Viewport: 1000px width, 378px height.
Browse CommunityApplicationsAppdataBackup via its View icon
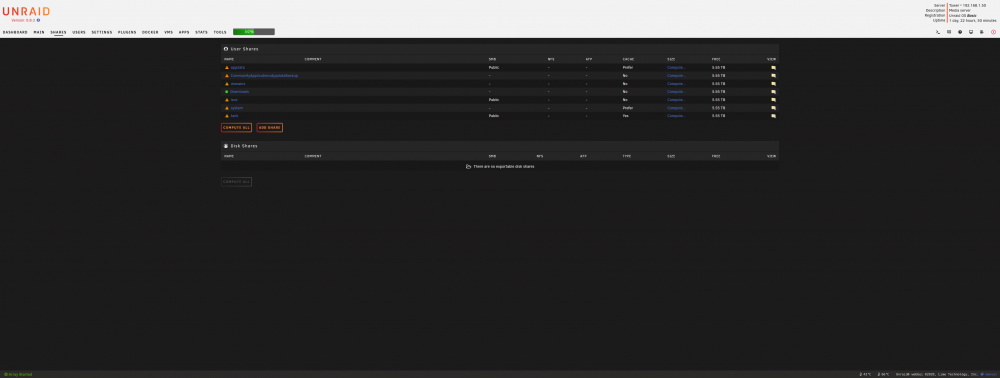[x=774, y=75]
